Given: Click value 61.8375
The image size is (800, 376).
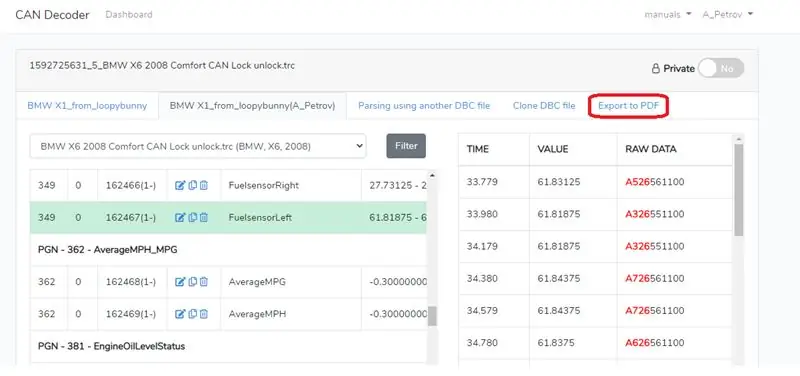Looking at the screenshot, I should coord(556,342).
